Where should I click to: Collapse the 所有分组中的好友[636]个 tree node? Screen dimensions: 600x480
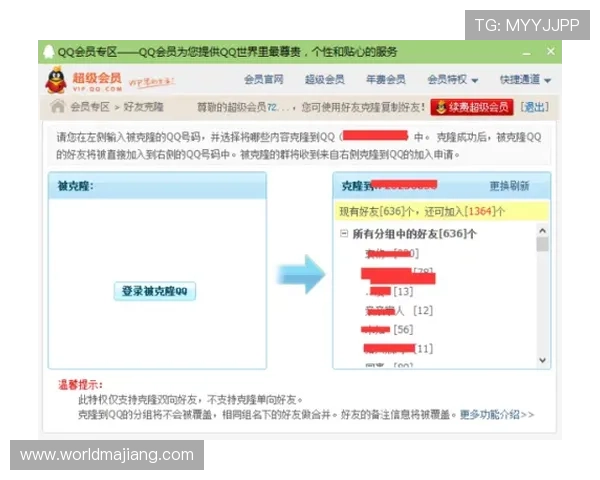pos(344,233)
